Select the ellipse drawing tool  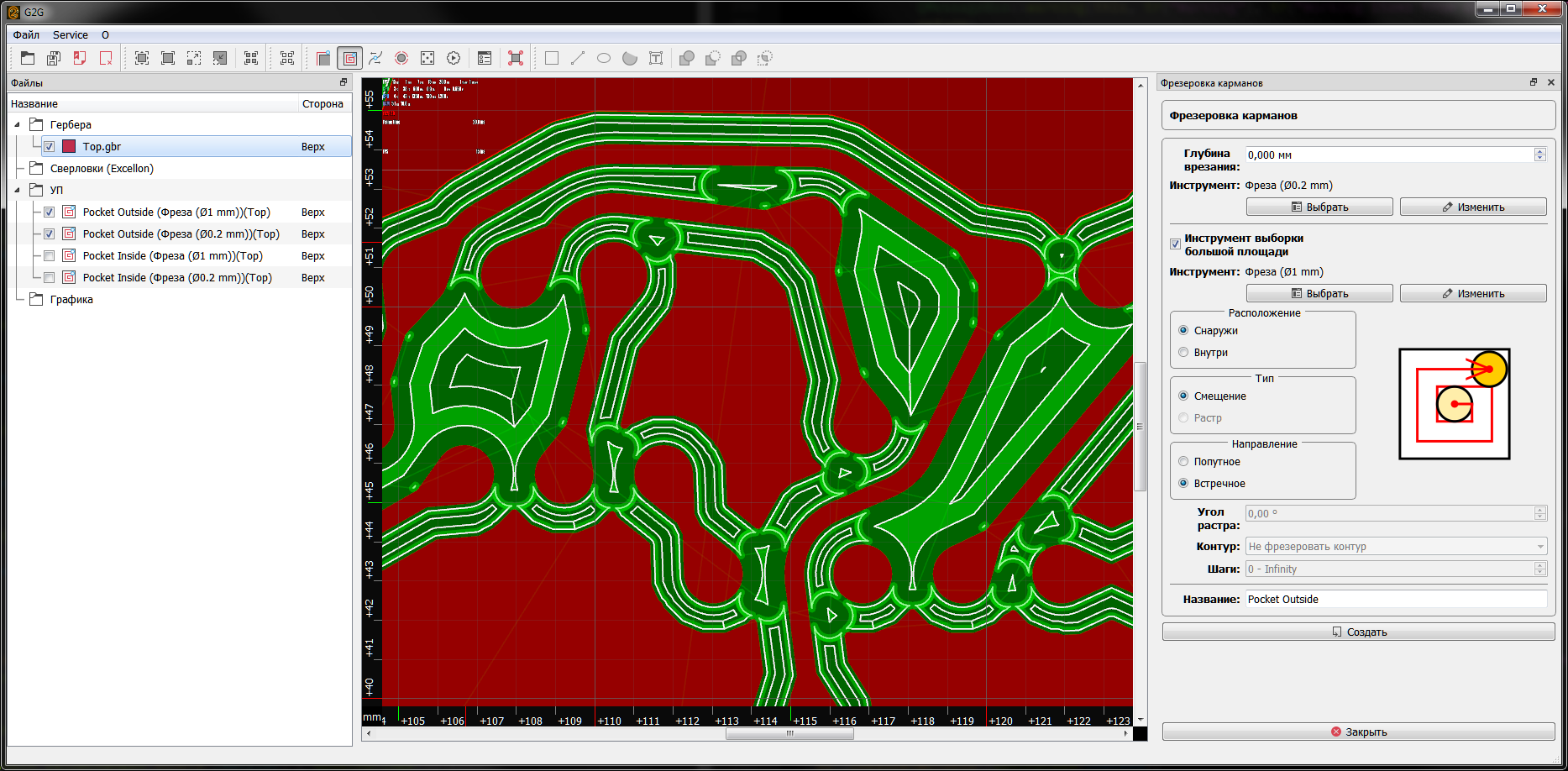[x=604, y=58]
